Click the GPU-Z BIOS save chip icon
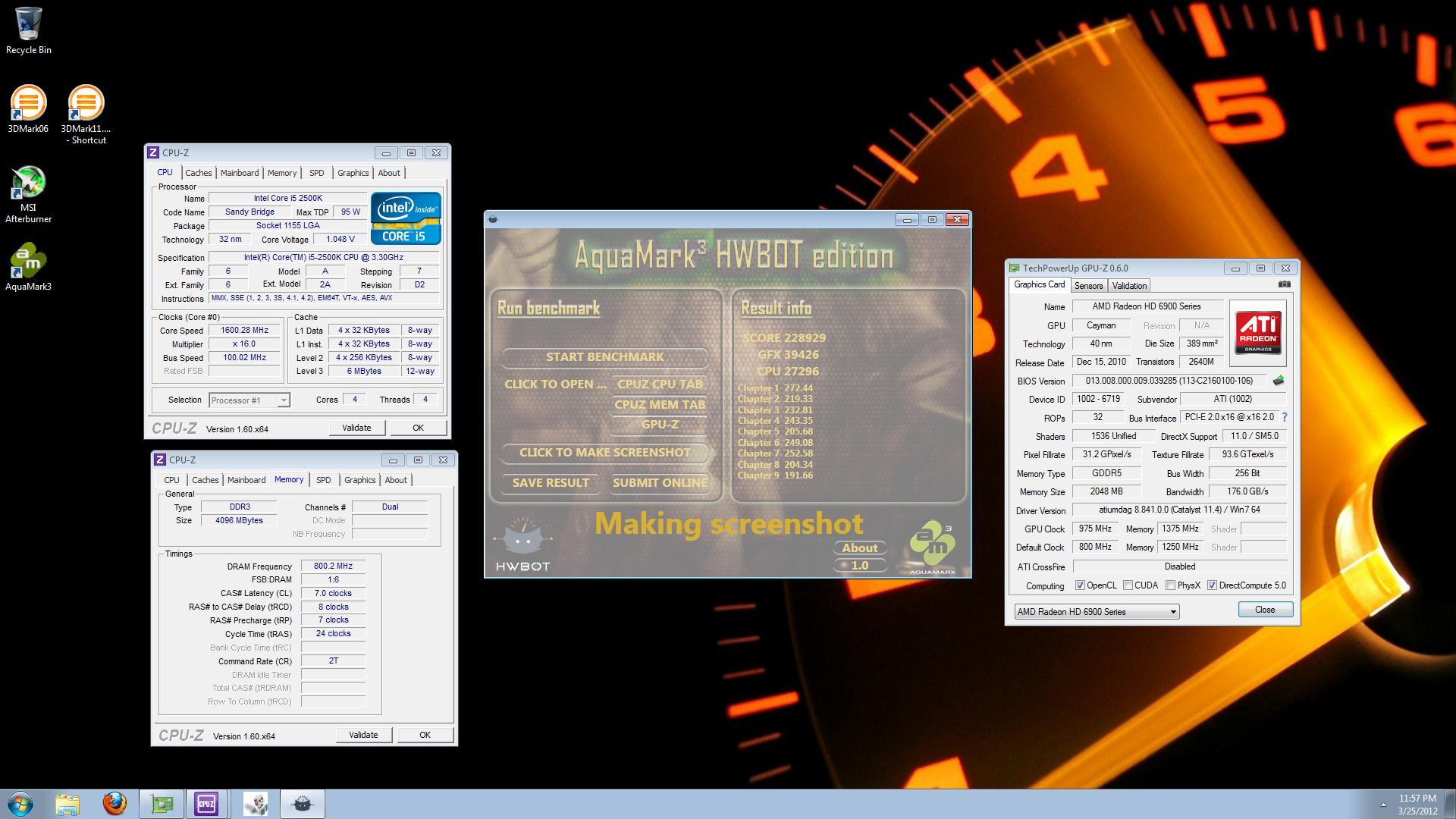 pos(1279,381)
